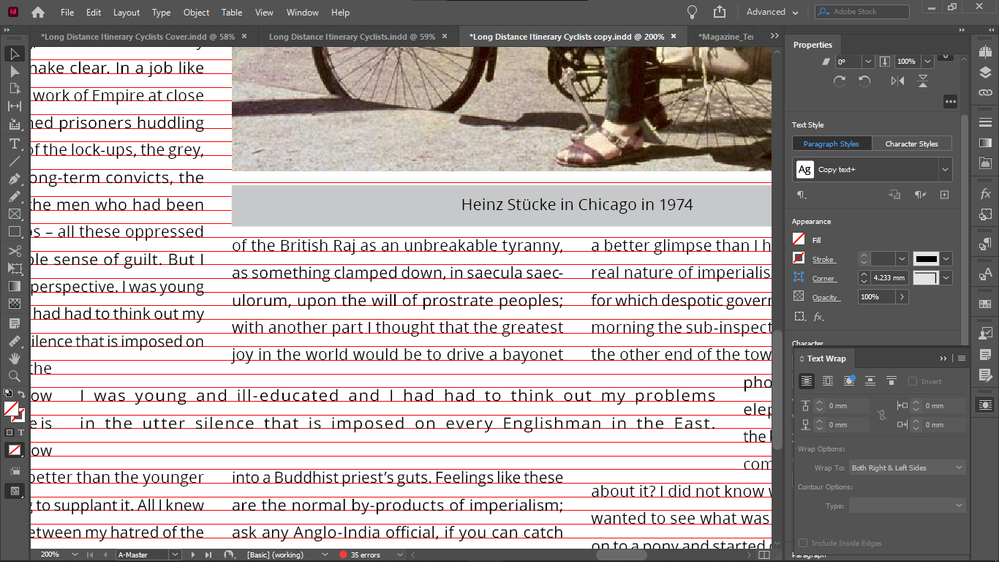The image size is (999, 562).
Task: Select the Hand tool
Action: click(x=14, y=359)
